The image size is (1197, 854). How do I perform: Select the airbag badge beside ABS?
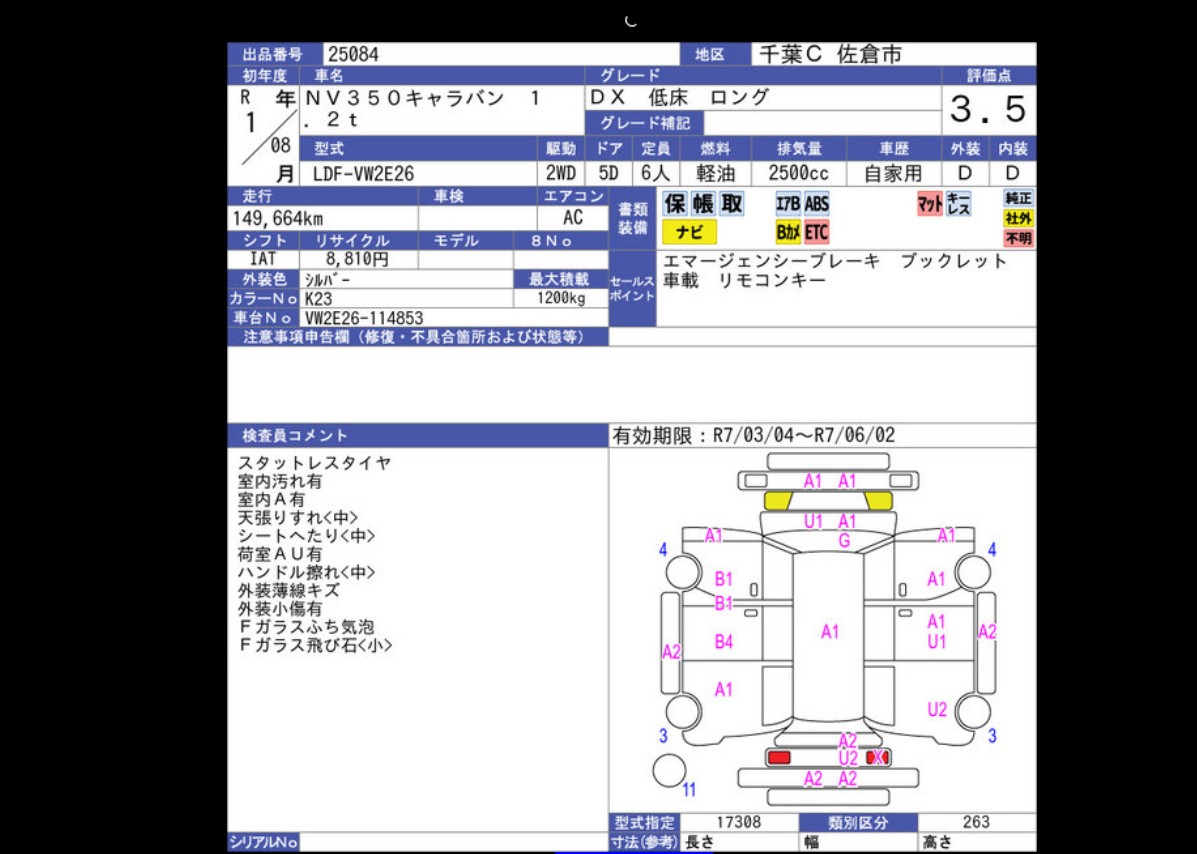788,204
